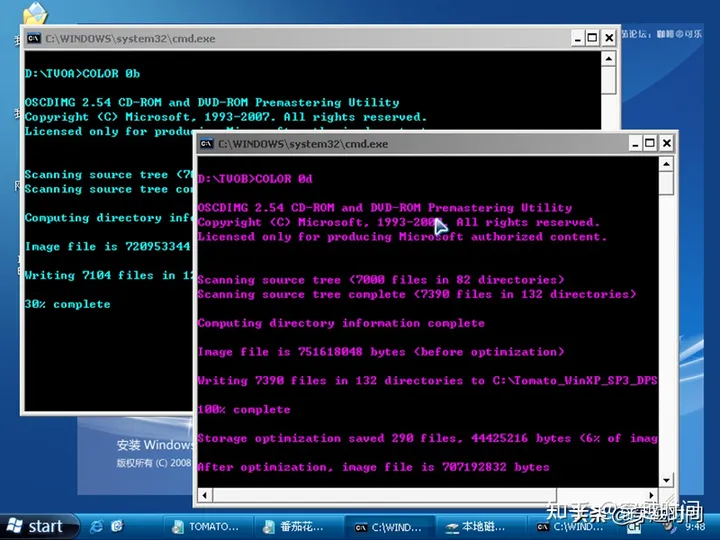Click magenta 'OSCDIMG 2.54 CD-ROM' header line
The width and height of the screenshot is (720, 540).
(x=385, y=208)
